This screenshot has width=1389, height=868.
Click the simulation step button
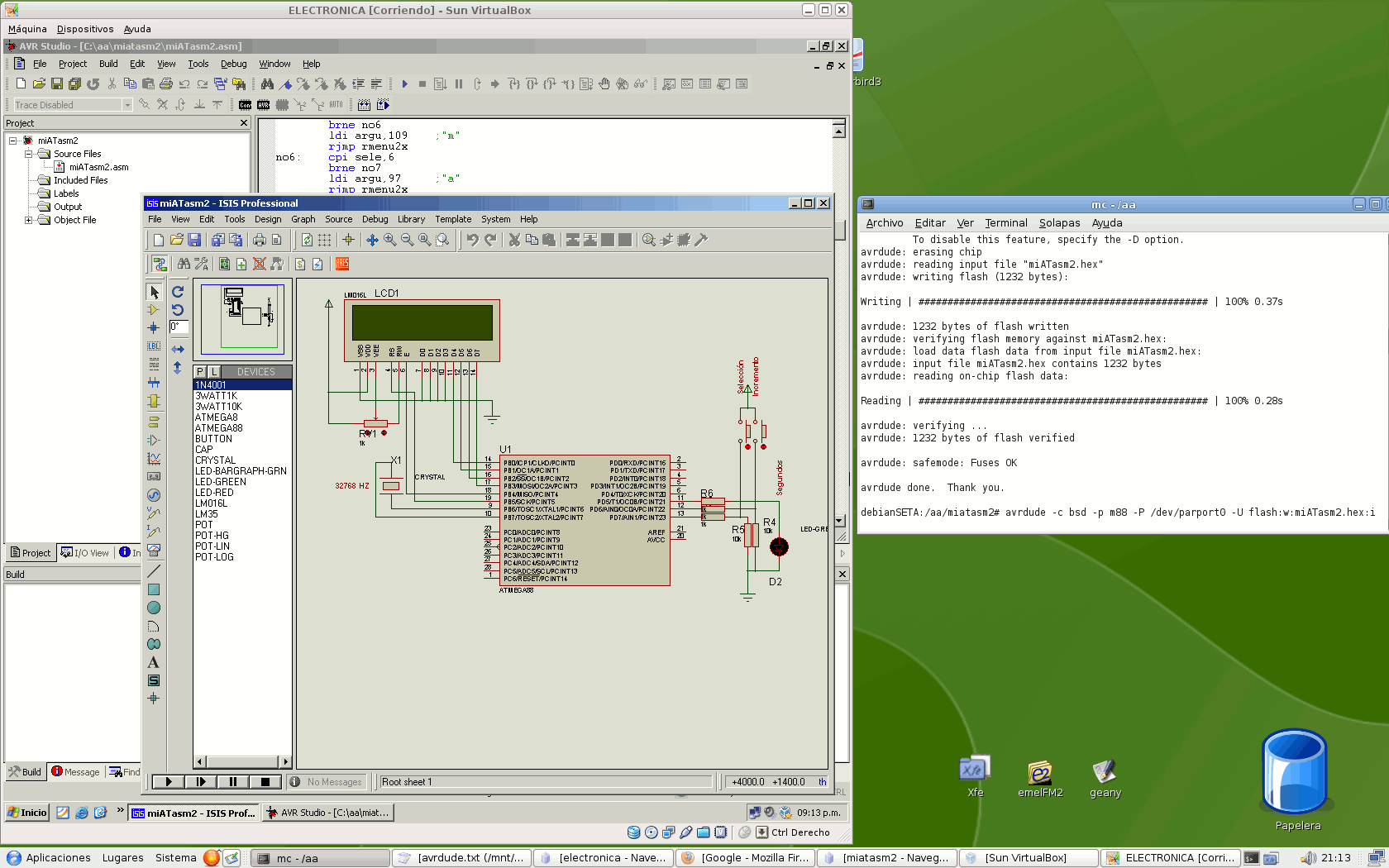point(201,781)
